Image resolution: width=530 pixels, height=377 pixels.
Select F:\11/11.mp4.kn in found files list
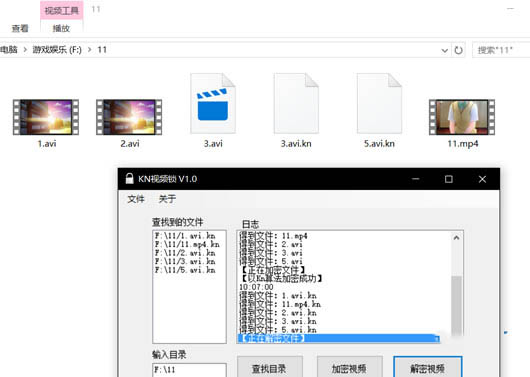click(187, 244)
